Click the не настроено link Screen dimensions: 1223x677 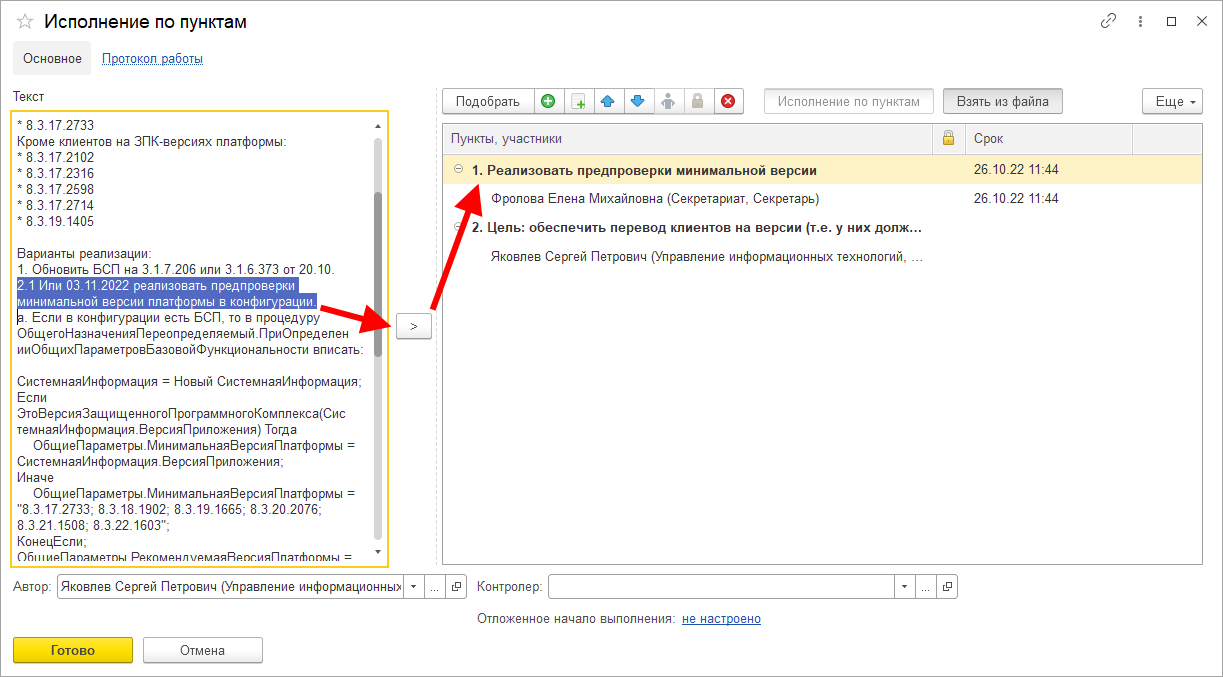[x=721, y=619]
